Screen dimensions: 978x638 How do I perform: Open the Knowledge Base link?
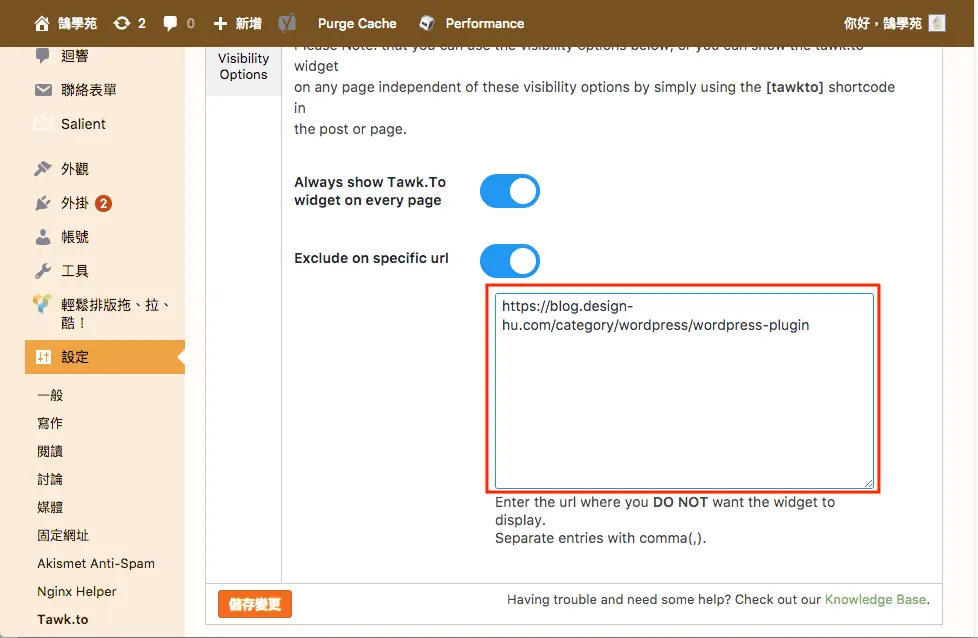[875, 599]
